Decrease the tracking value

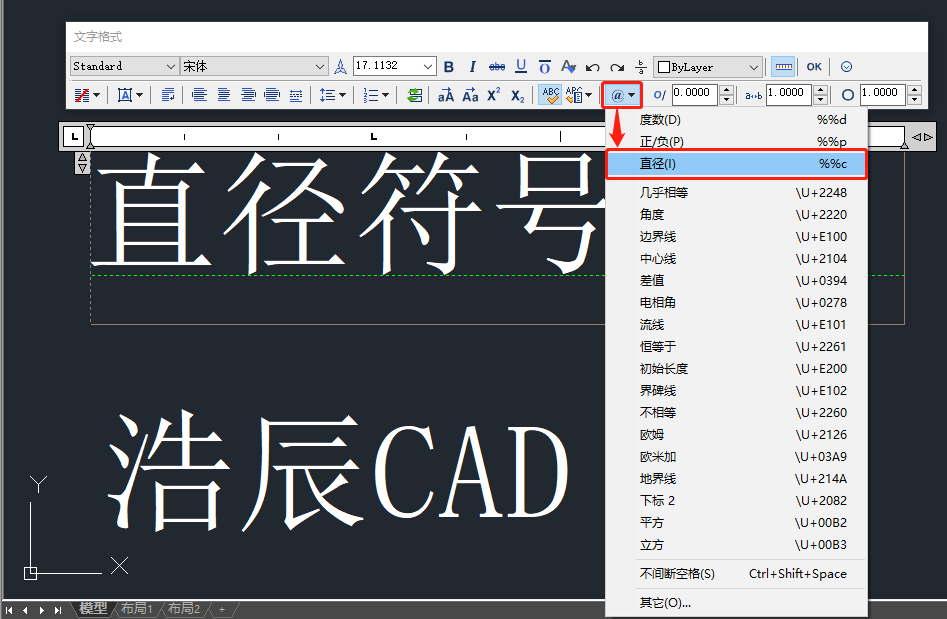click(820, 100)
